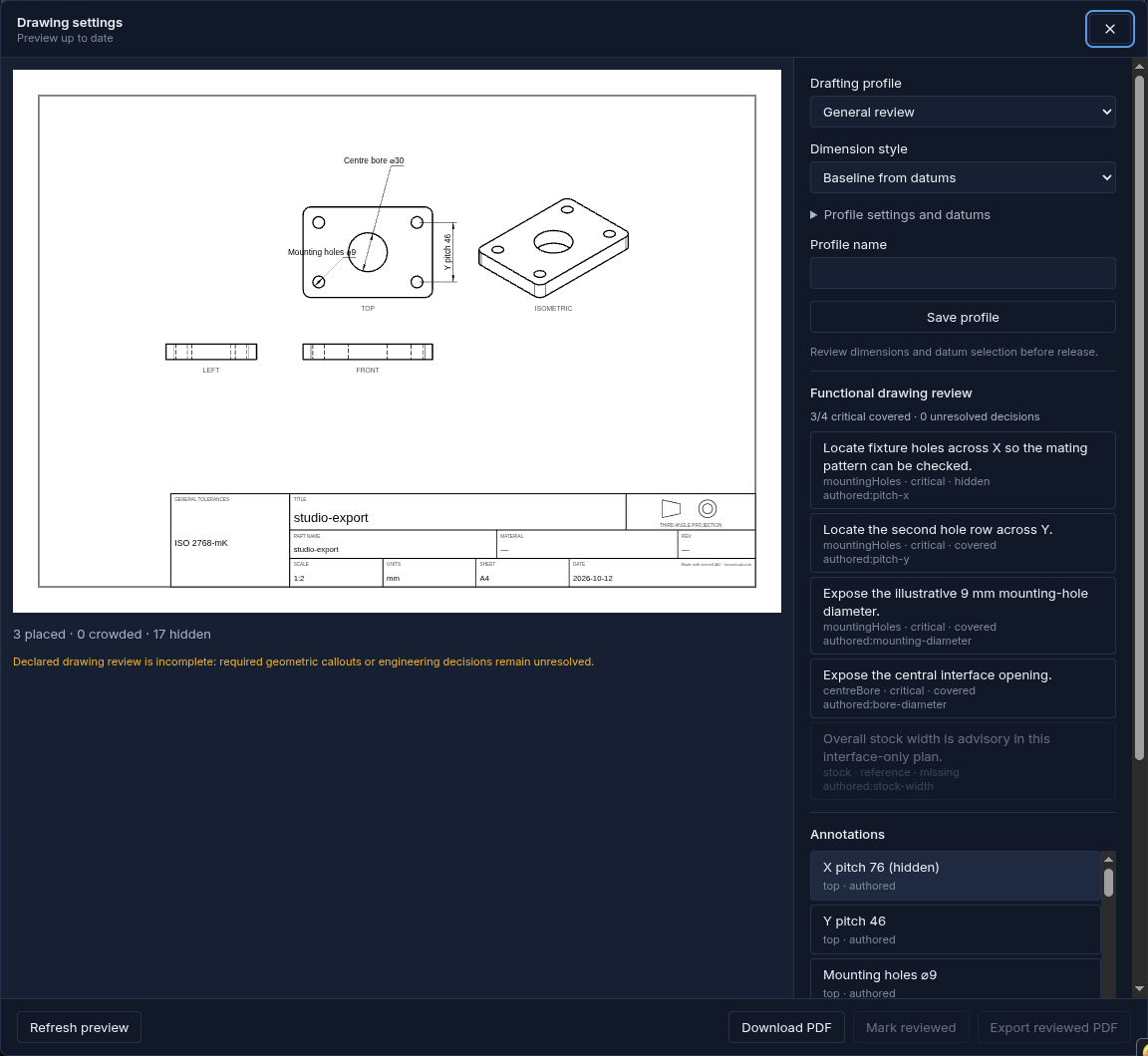Click the Annotations list scroll-up arrow
The height and width of the screenshot is (1056, 1148).
[x=1108, y=859]
